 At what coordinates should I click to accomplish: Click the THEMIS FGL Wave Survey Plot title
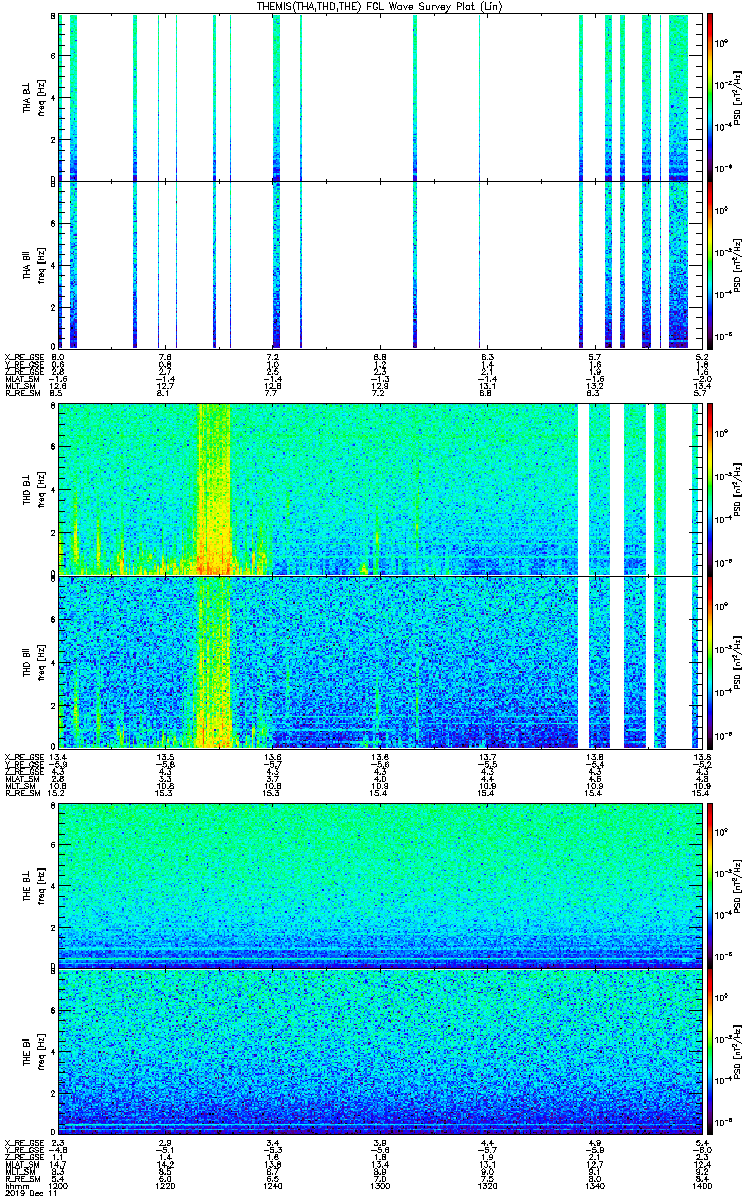(x=378, y=6)
